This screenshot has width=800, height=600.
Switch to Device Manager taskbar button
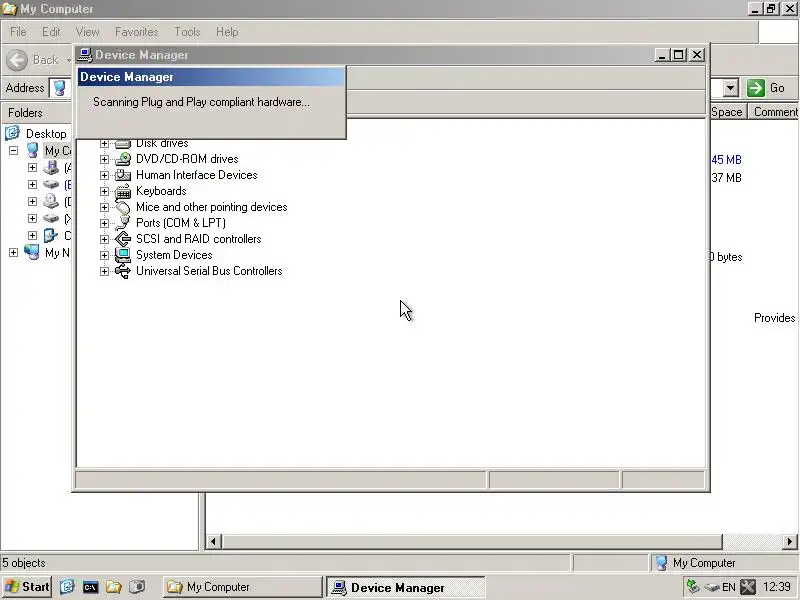(x=406, y=588)
